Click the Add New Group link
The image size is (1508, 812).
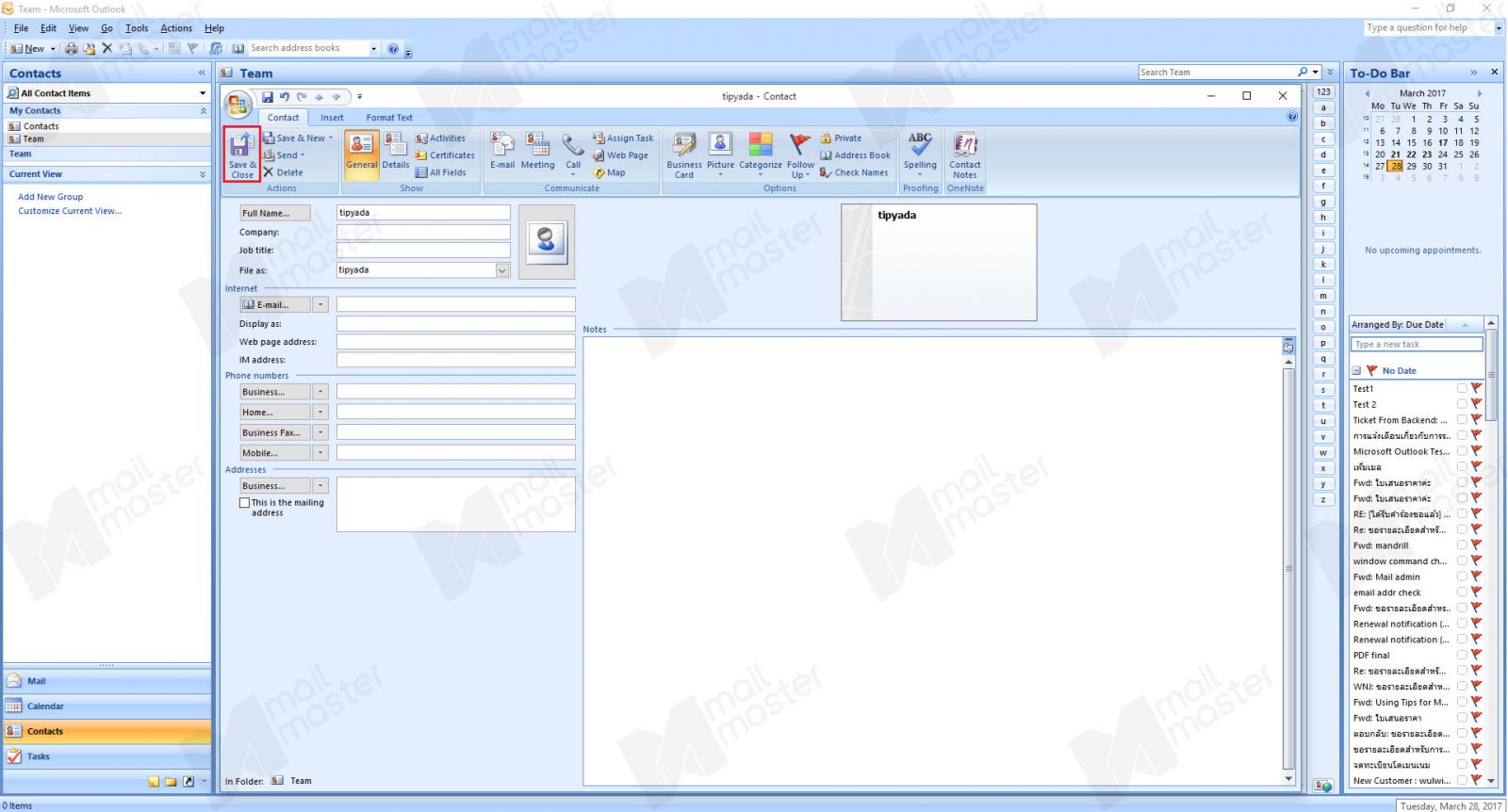(50, 197)
